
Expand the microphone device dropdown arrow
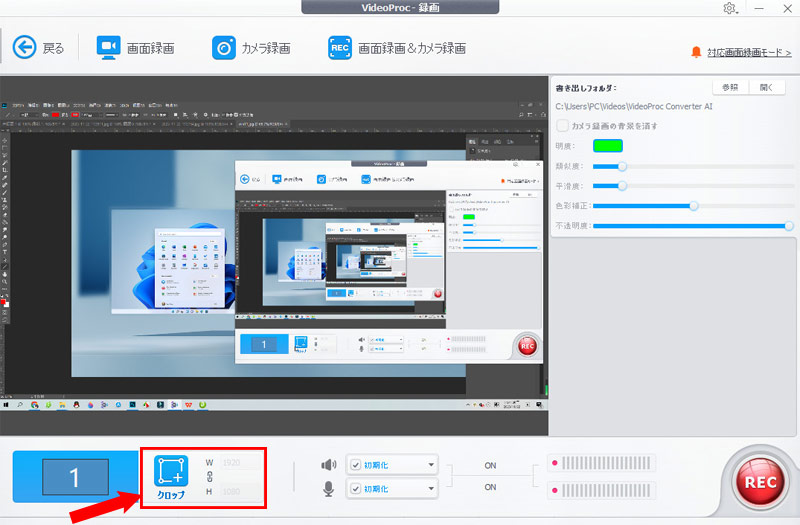click(431, 489)
